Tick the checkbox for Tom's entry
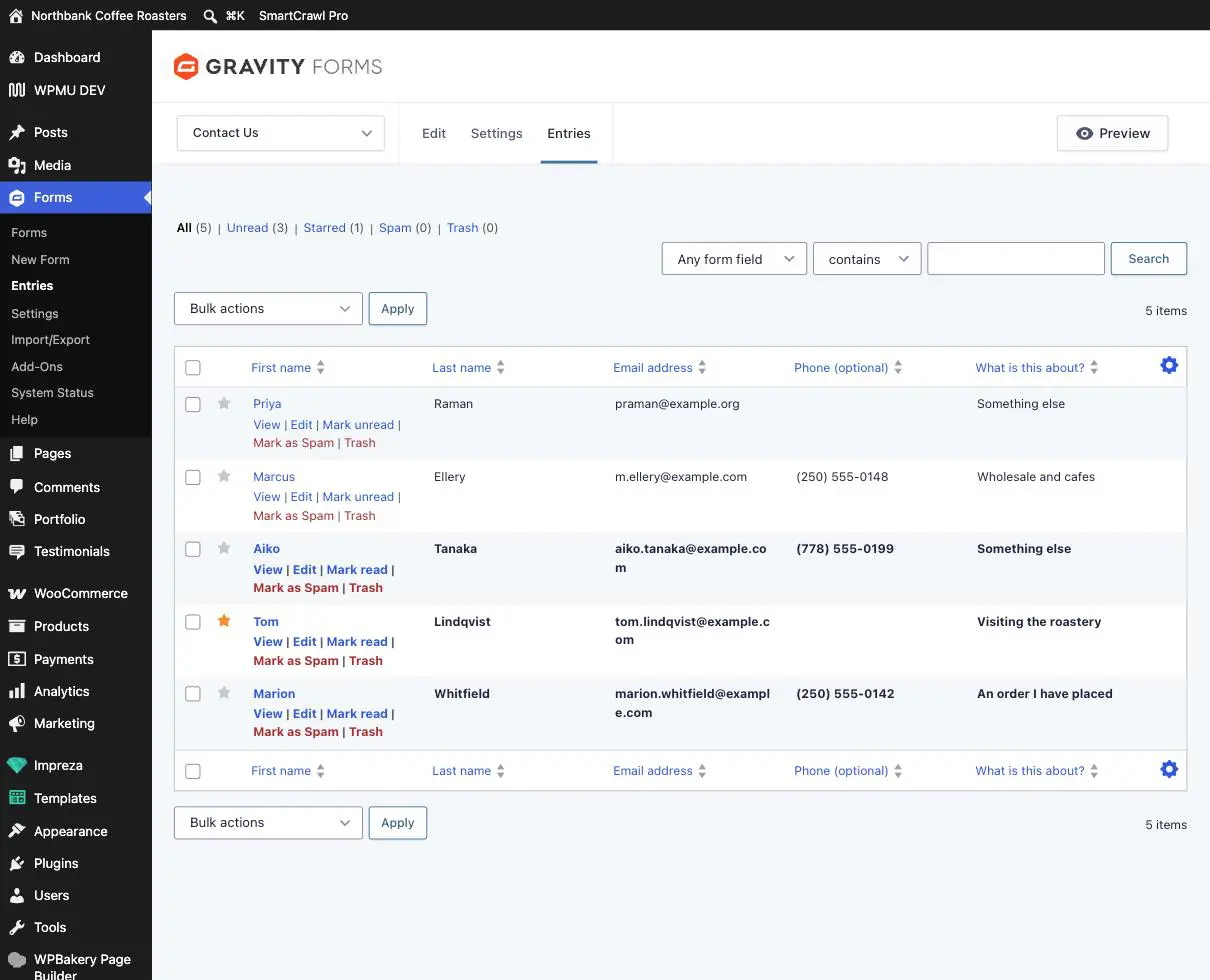The height and width of the screenshot is (980, 1210). (193, 622)
